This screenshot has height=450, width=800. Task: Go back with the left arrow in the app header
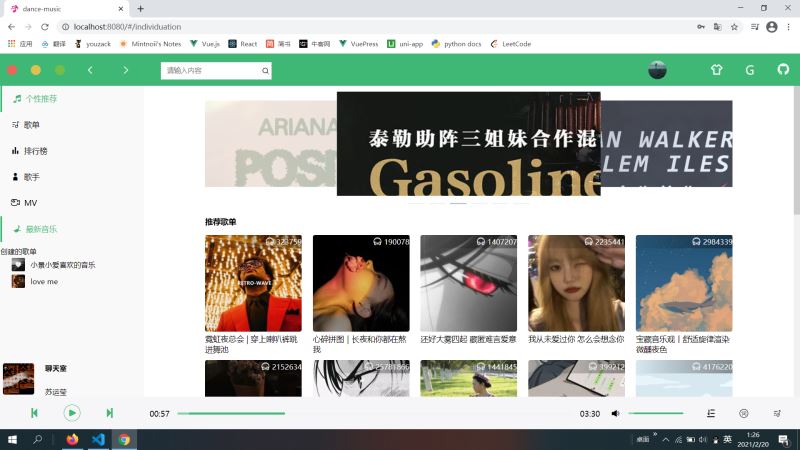(90, 70)
